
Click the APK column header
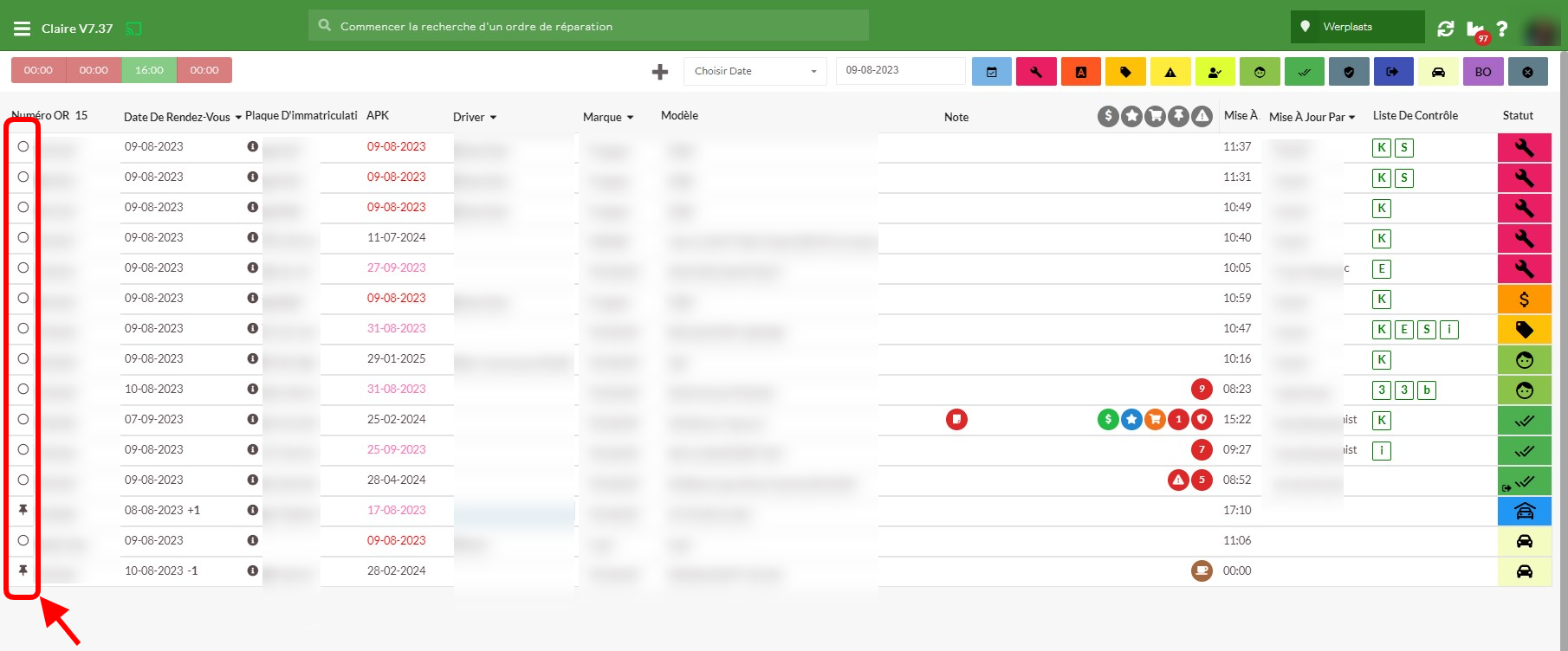point(378,115)
